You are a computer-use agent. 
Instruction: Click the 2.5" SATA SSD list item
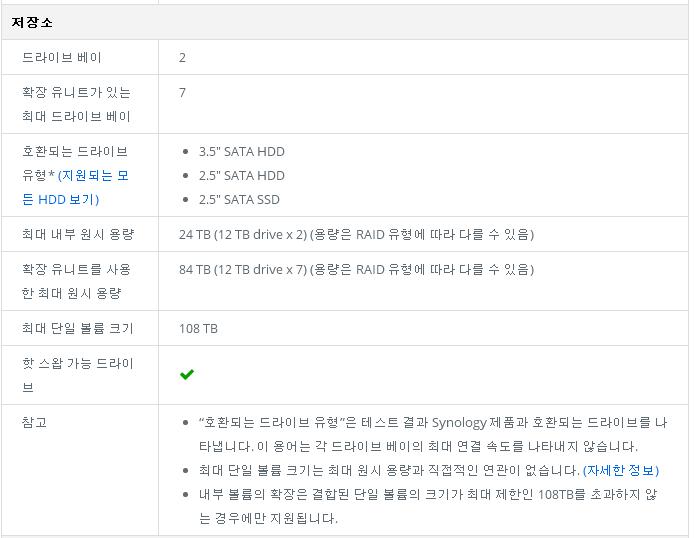point(239,200)
